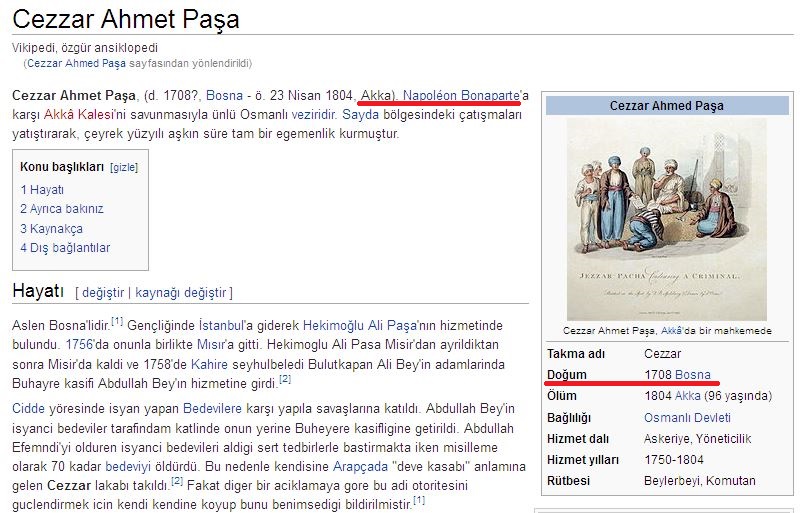Open the Kahire link
The image size is (809, 513).
click(209, 364)
